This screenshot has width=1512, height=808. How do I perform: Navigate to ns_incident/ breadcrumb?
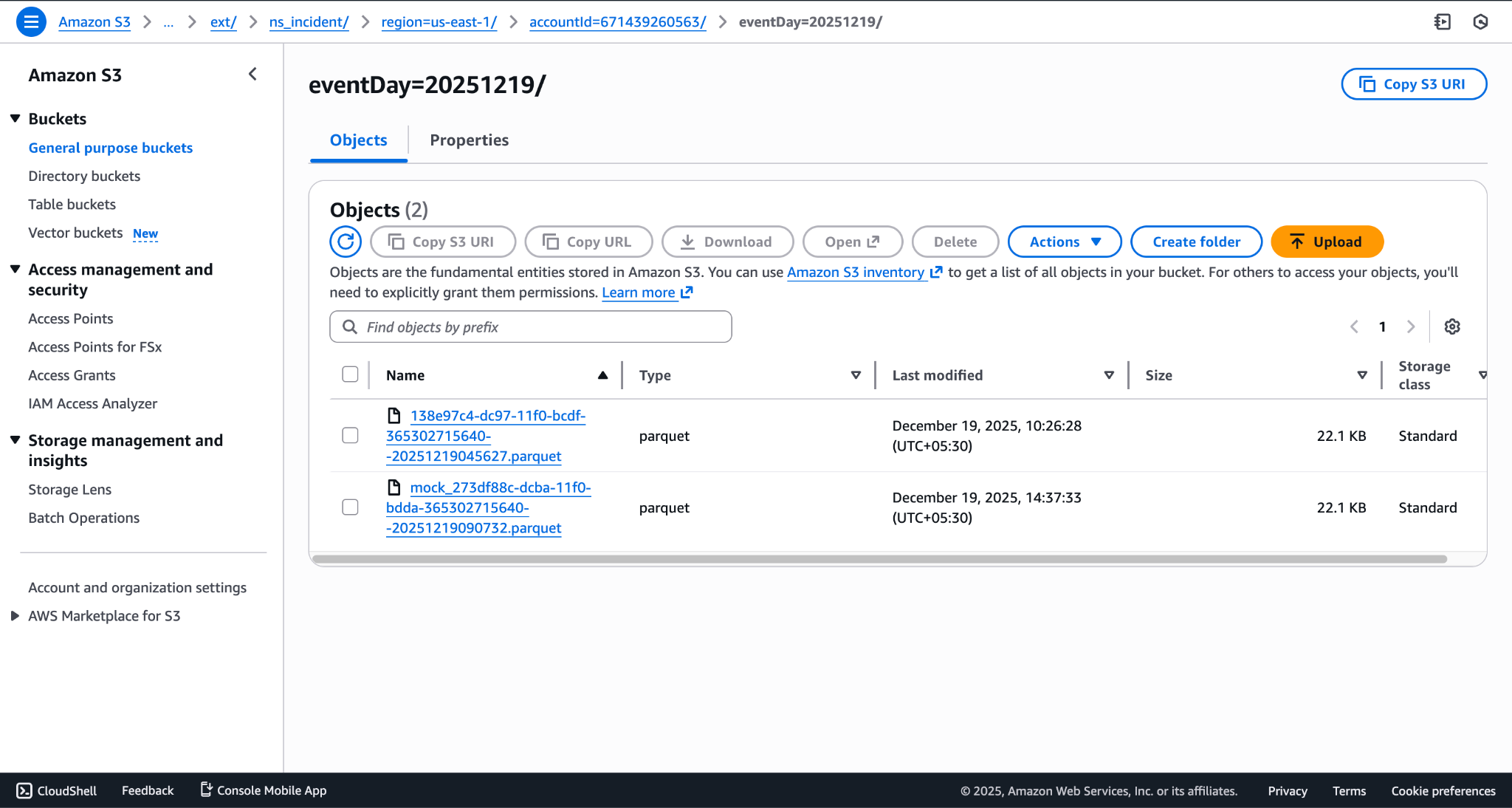309,21
